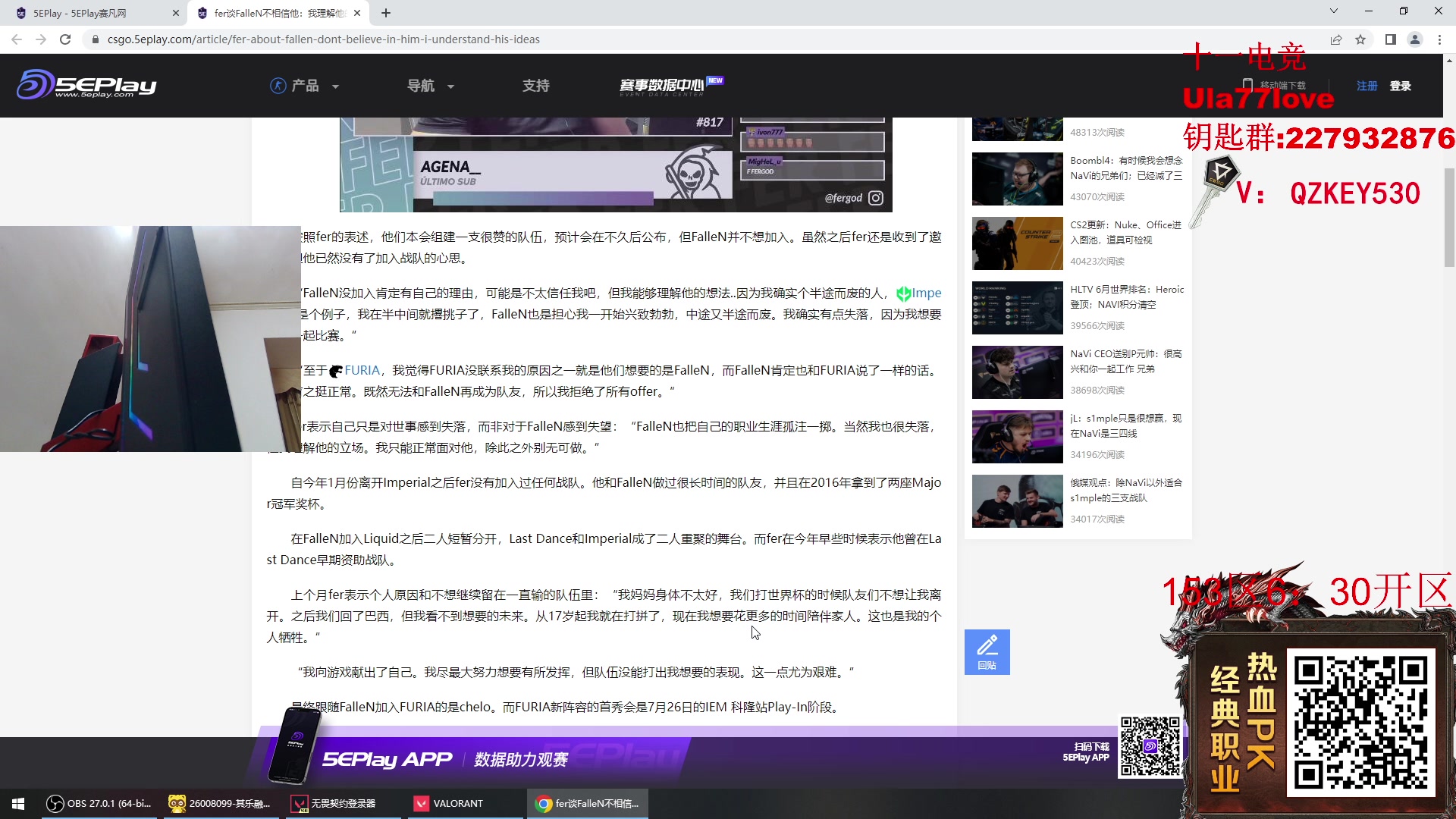
Task: Open the tab search chevron in Chrome
Action: [x=1334, y=11]
